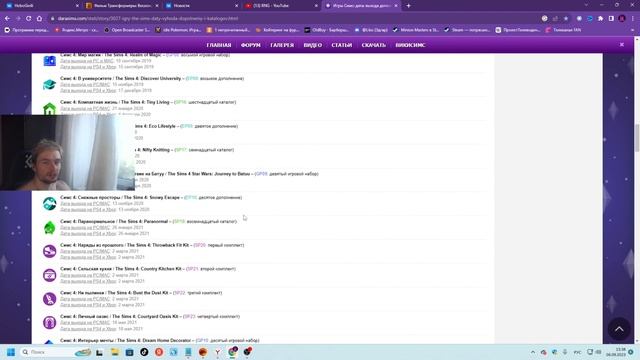Screen dimensions: 640x360
Task: Click the Tiny Living green house icon
Action: click(49, 109)
